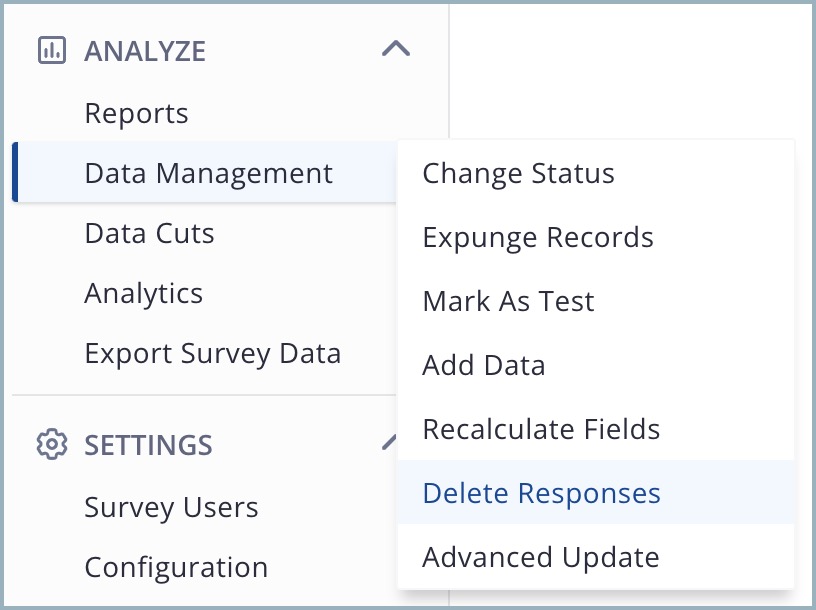Choose Export Survey Data

212,353
